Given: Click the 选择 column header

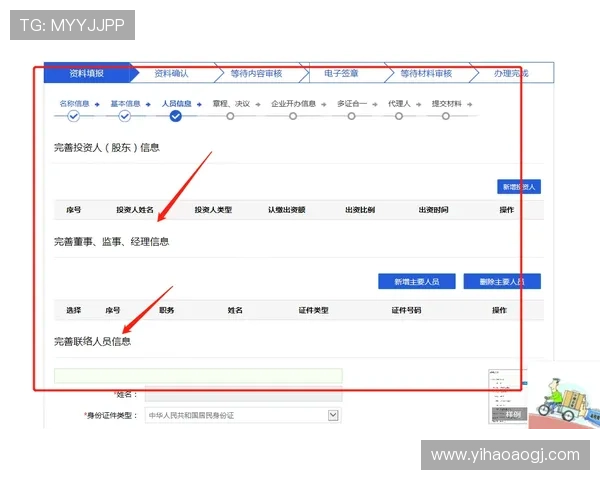Looking at the screenshot, I should 74,310.
